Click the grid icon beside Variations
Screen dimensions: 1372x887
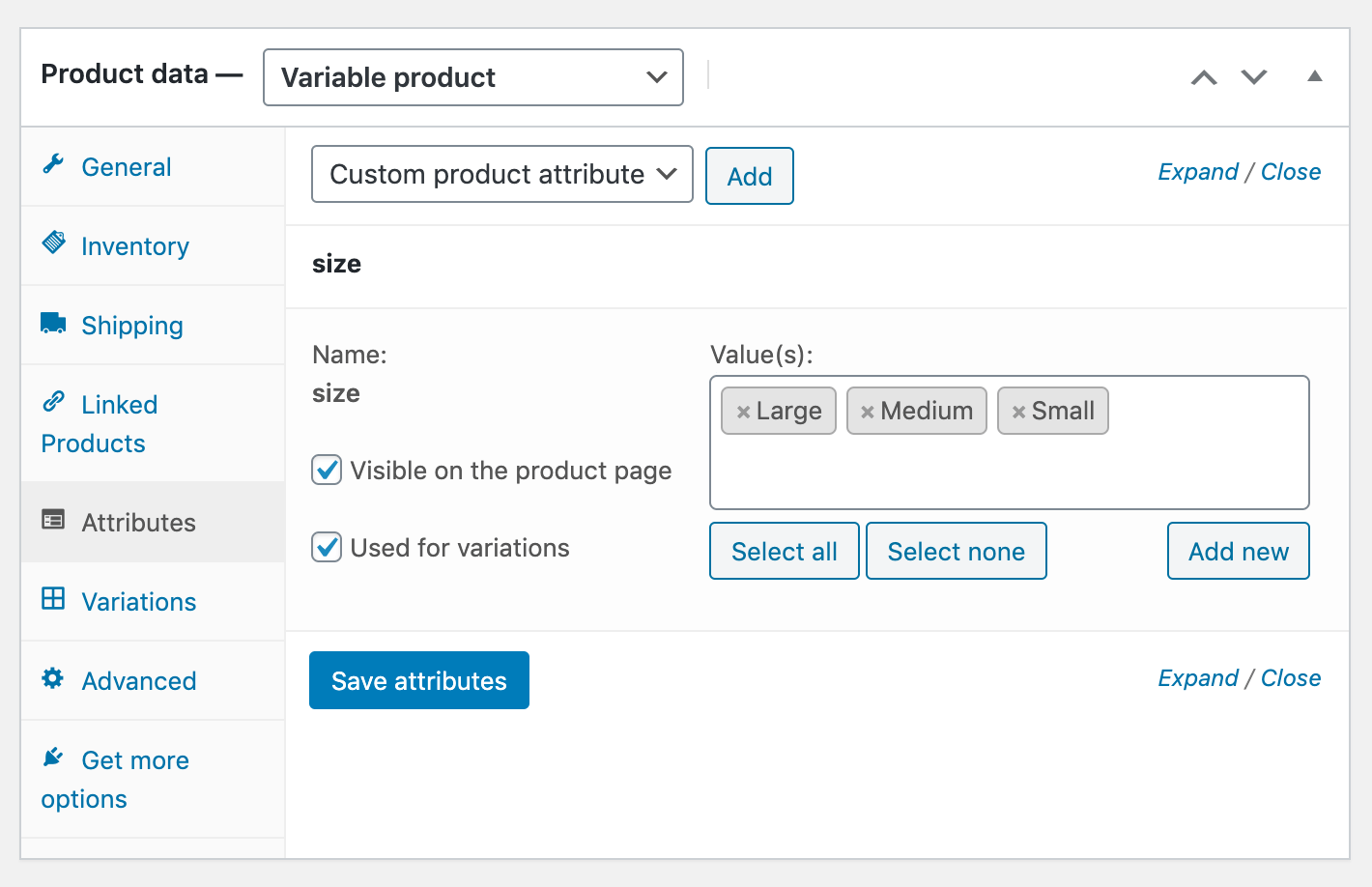coord(53,600)
